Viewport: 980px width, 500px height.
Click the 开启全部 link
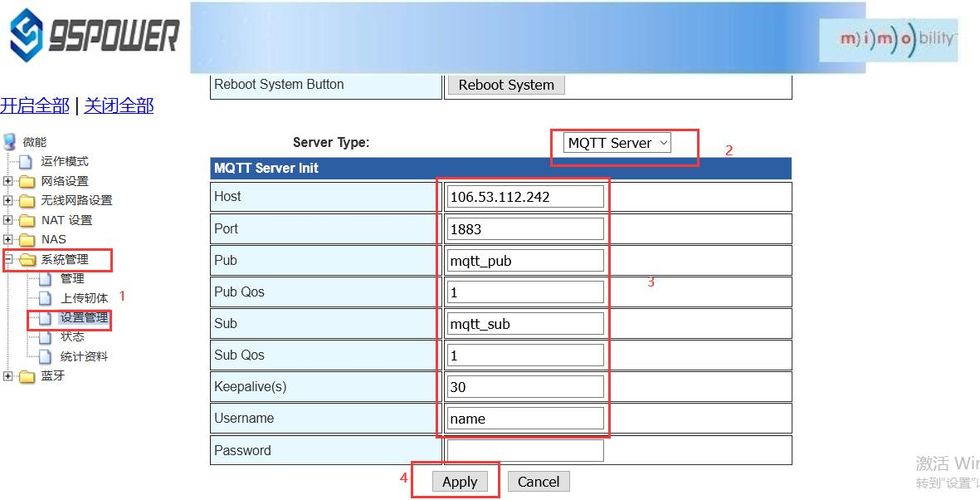(35, 105)
